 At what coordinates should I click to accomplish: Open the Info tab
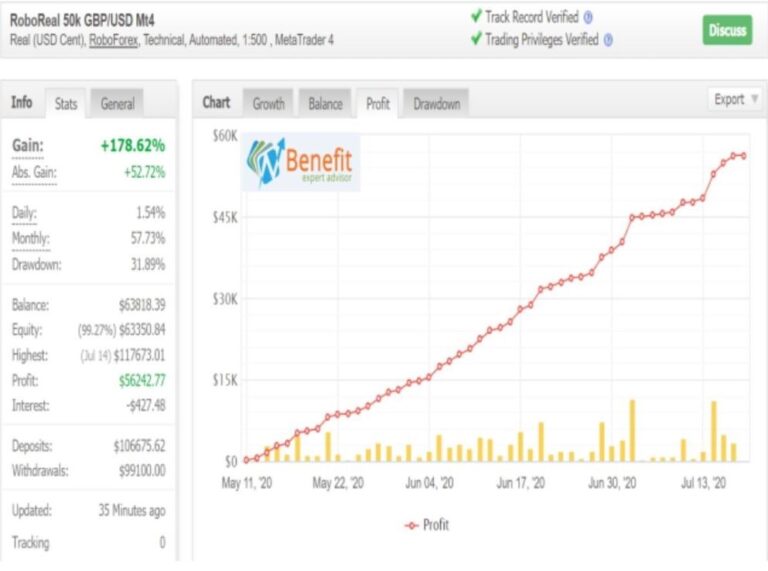click(x=21, y=102)
